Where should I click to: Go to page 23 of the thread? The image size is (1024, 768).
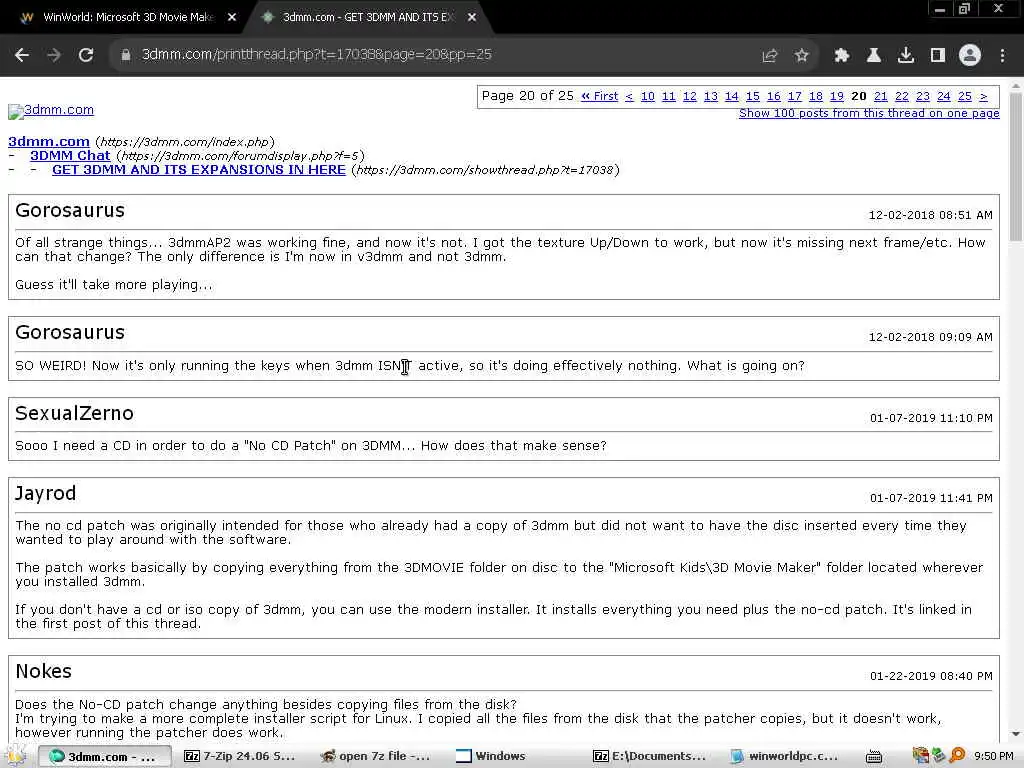pyautogui.click(x=922, y=96)
